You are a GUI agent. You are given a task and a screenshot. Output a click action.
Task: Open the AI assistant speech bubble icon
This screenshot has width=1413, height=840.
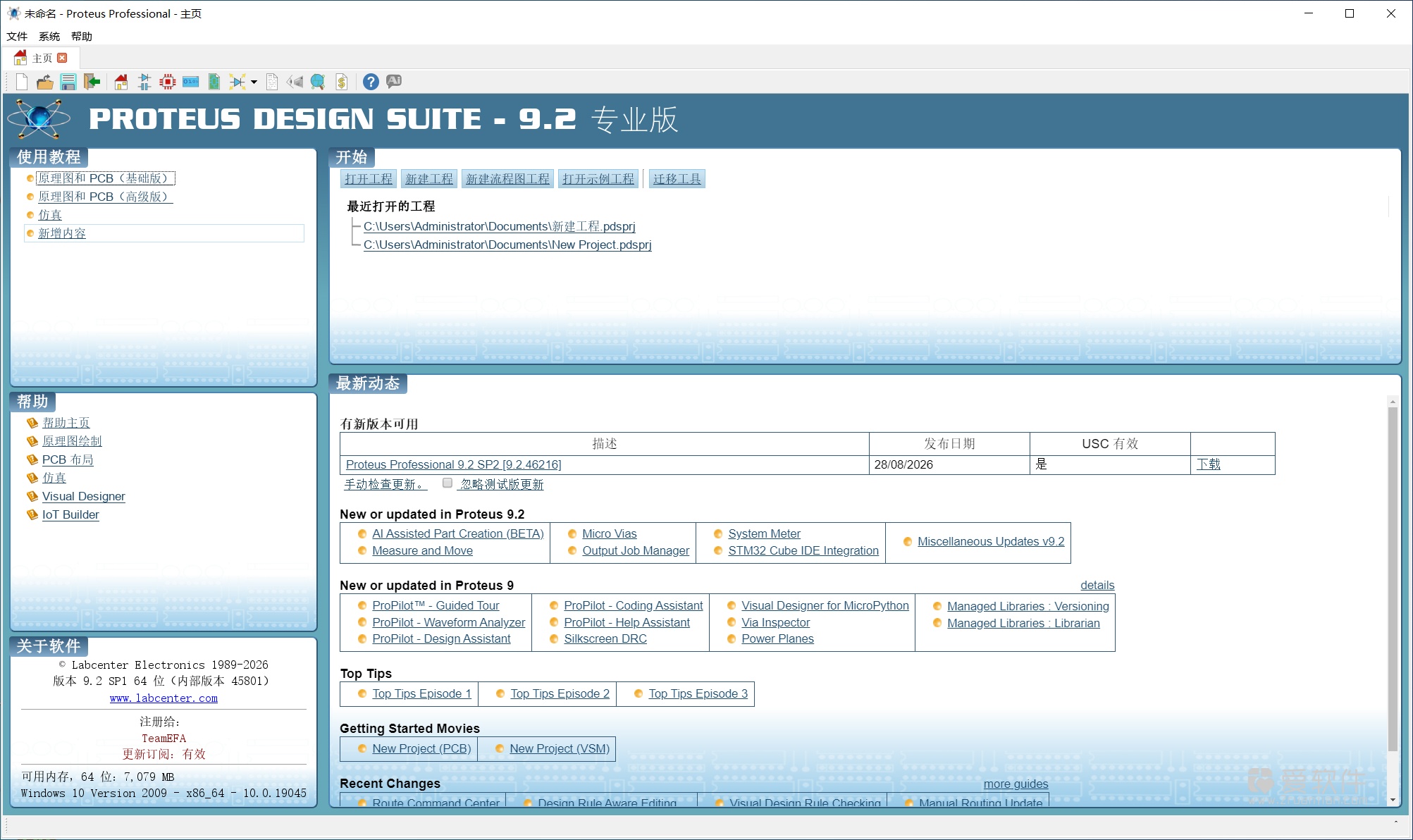(x=394, y=81)
